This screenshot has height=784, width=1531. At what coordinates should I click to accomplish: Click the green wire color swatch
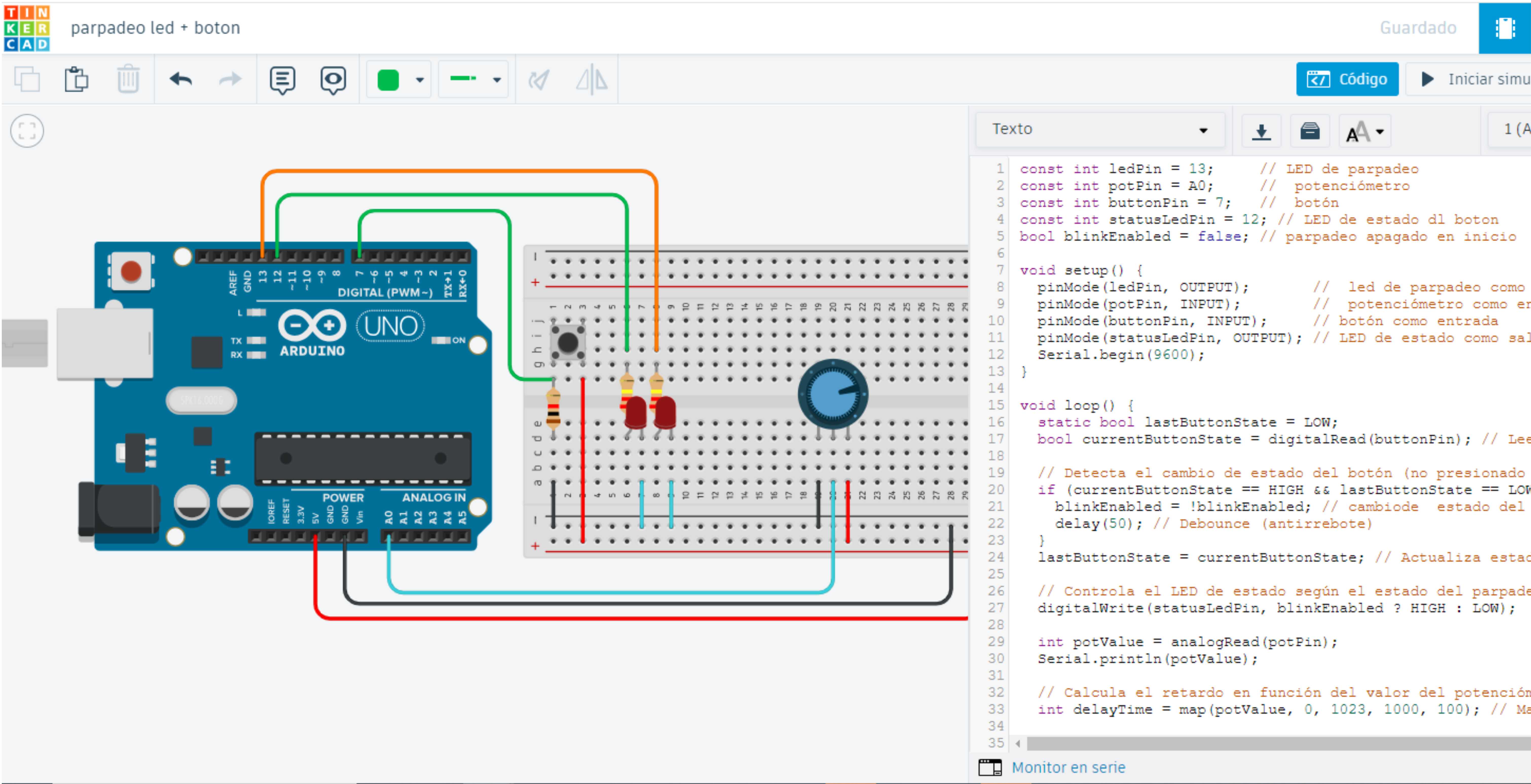tap(388, 80)
